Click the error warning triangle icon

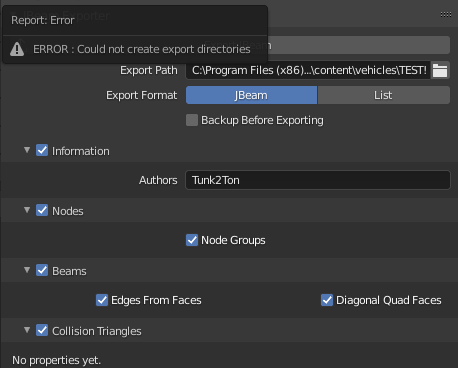coord(17,49)
